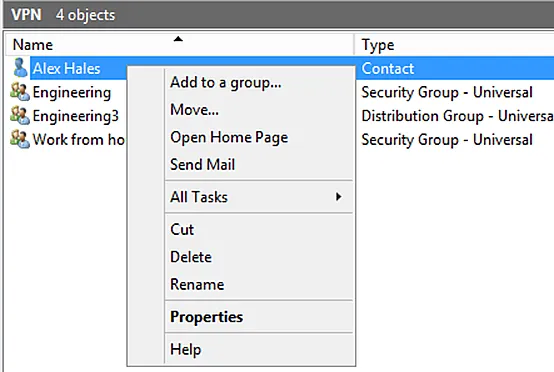Click the Alex Hales contact icon
554x372 pixels.
20,68
